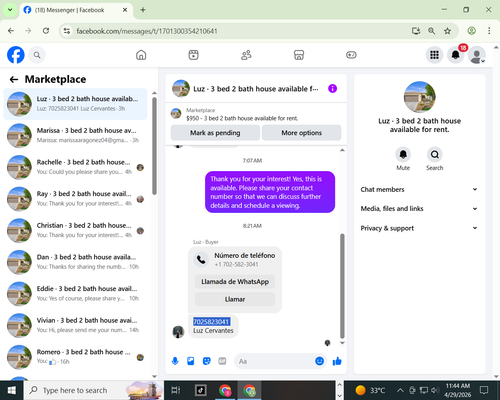
Task: Click the site information icon in address bar
Action: pyautogui.click(x=67, y=31)
